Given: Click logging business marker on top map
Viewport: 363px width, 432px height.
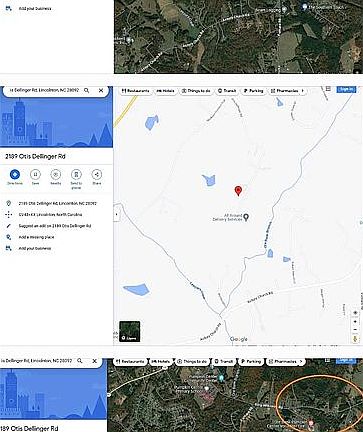Looking at the screenshot, I should [x=284, y=10].
